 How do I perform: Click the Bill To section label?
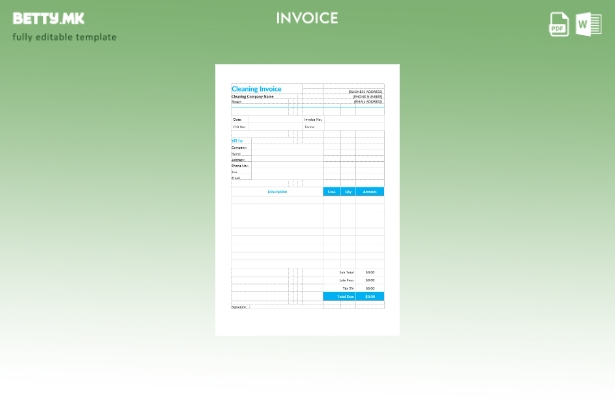(x=237, y=141)
